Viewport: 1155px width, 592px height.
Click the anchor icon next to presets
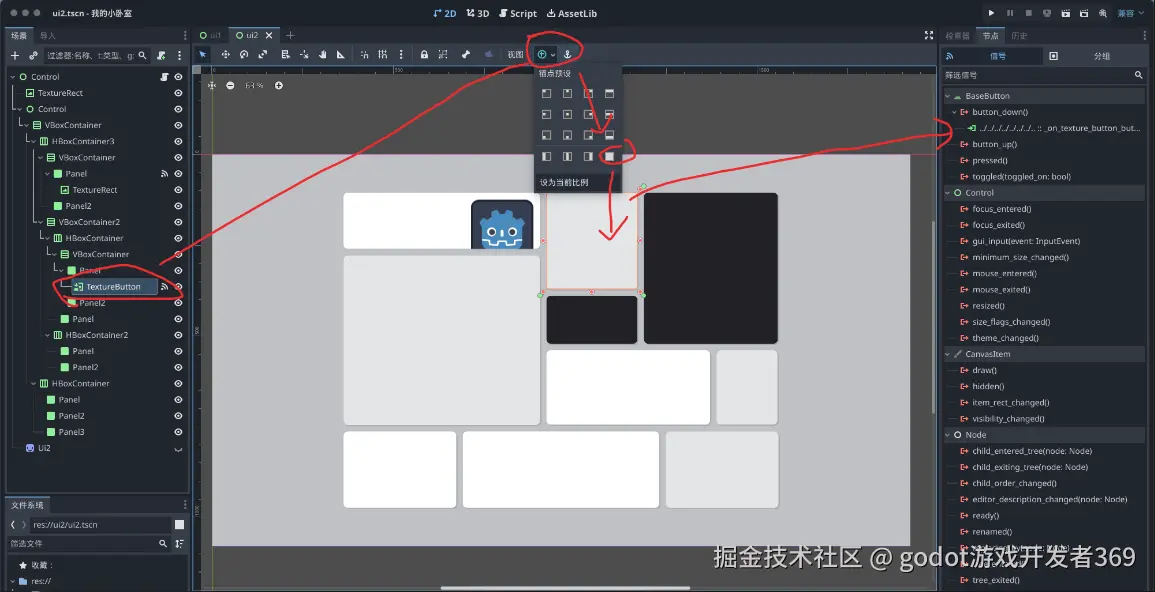point(567,54)
